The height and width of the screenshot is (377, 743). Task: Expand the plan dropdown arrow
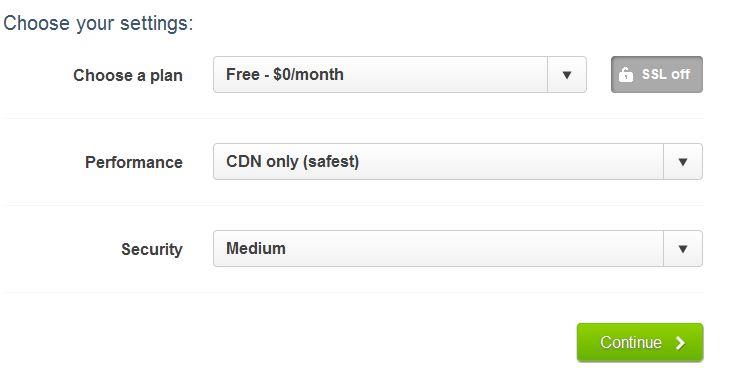click(x=567, y=75)
